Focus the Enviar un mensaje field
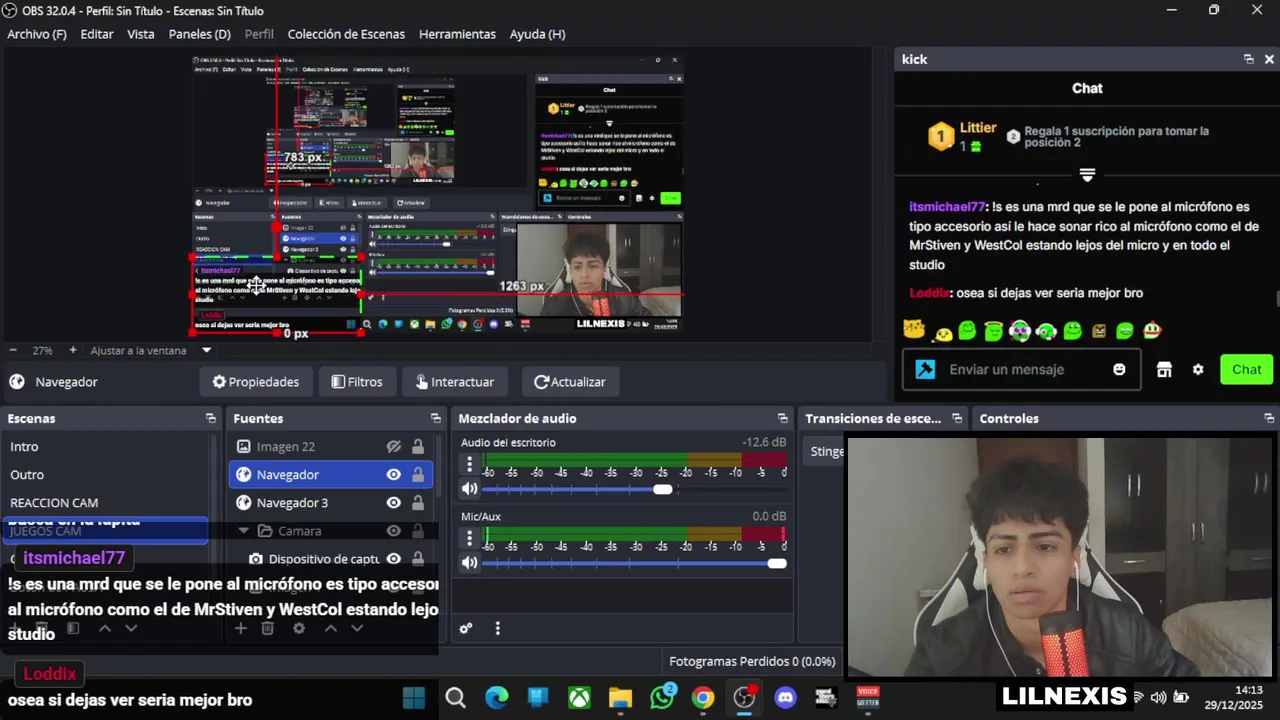The height and width of the screenshot is (720, 1280). [1021, 369]
